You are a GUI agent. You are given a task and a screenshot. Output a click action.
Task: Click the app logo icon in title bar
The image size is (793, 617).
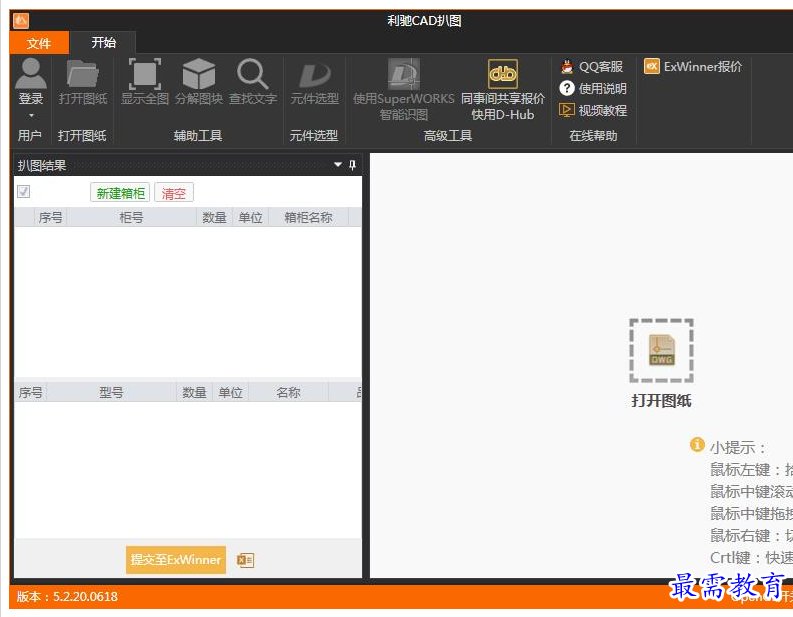tap(21, 21)
